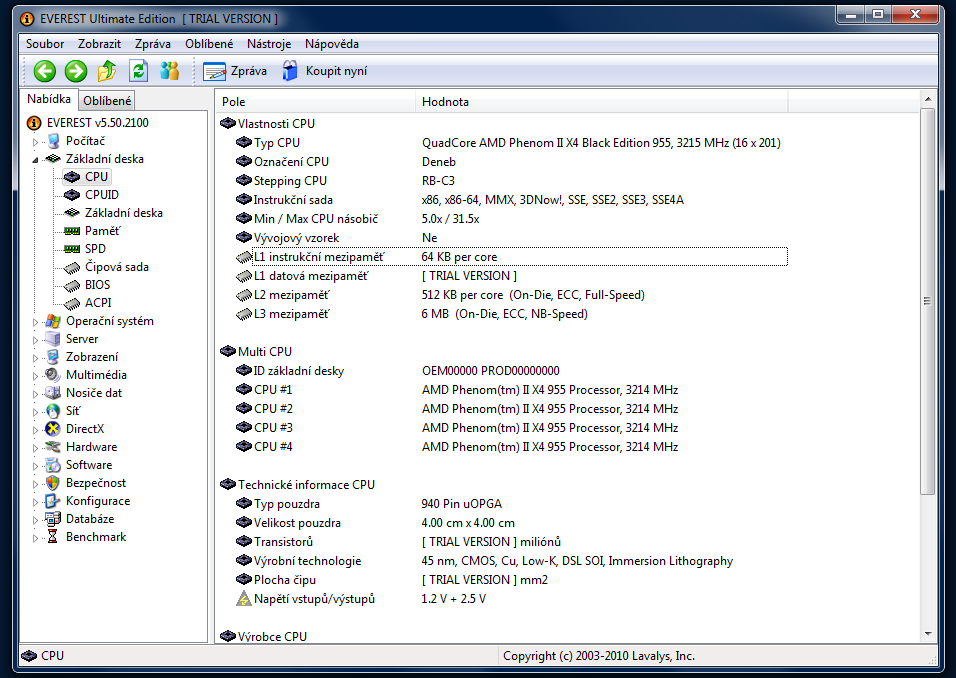Open the Oblíbené menu in the menu bar
Viewport: 956px width, 678px height.
[209, 44]
